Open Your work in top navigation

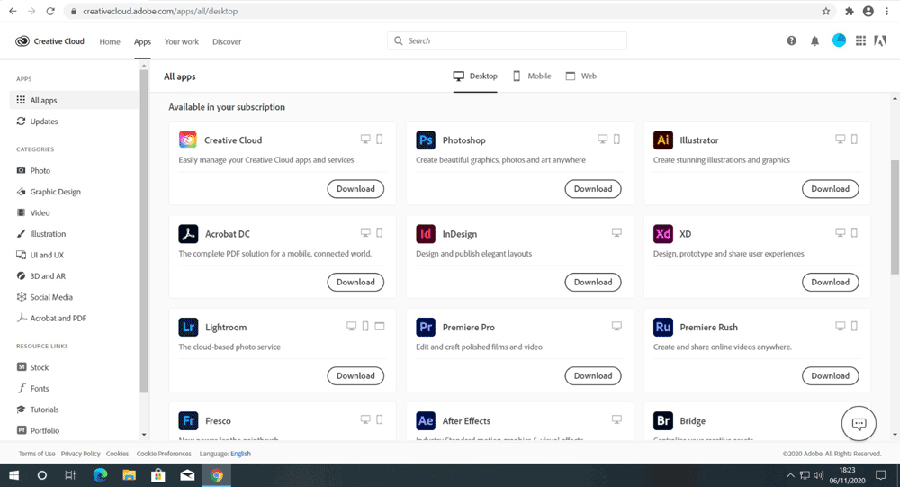[x=181, y=41]
